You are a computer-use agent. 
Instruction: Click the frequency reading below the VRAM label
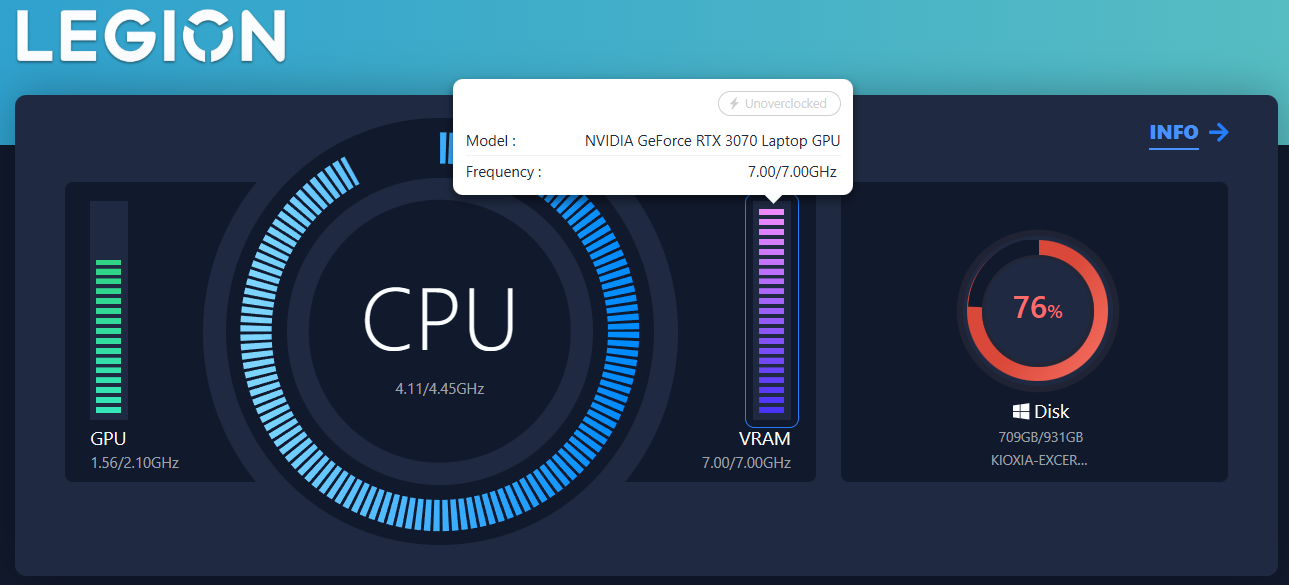pyautogui.click(x=746, y=462)
